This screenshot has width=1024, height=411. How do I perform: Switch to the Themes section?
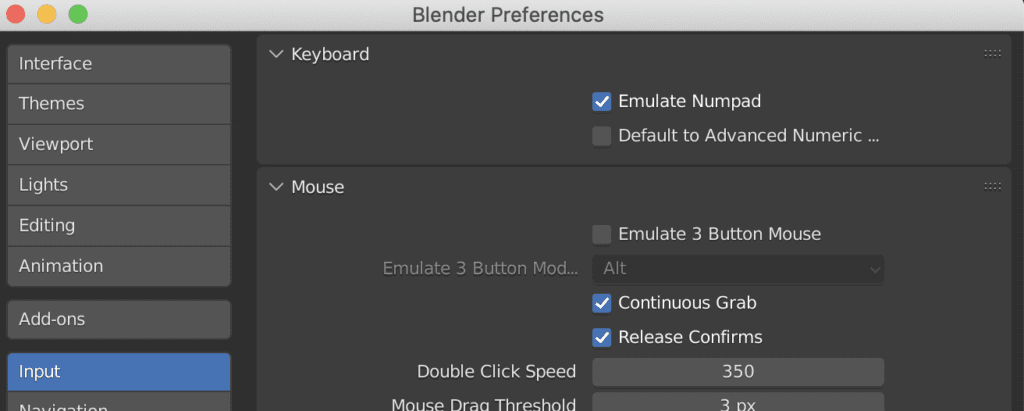(119, 104)
